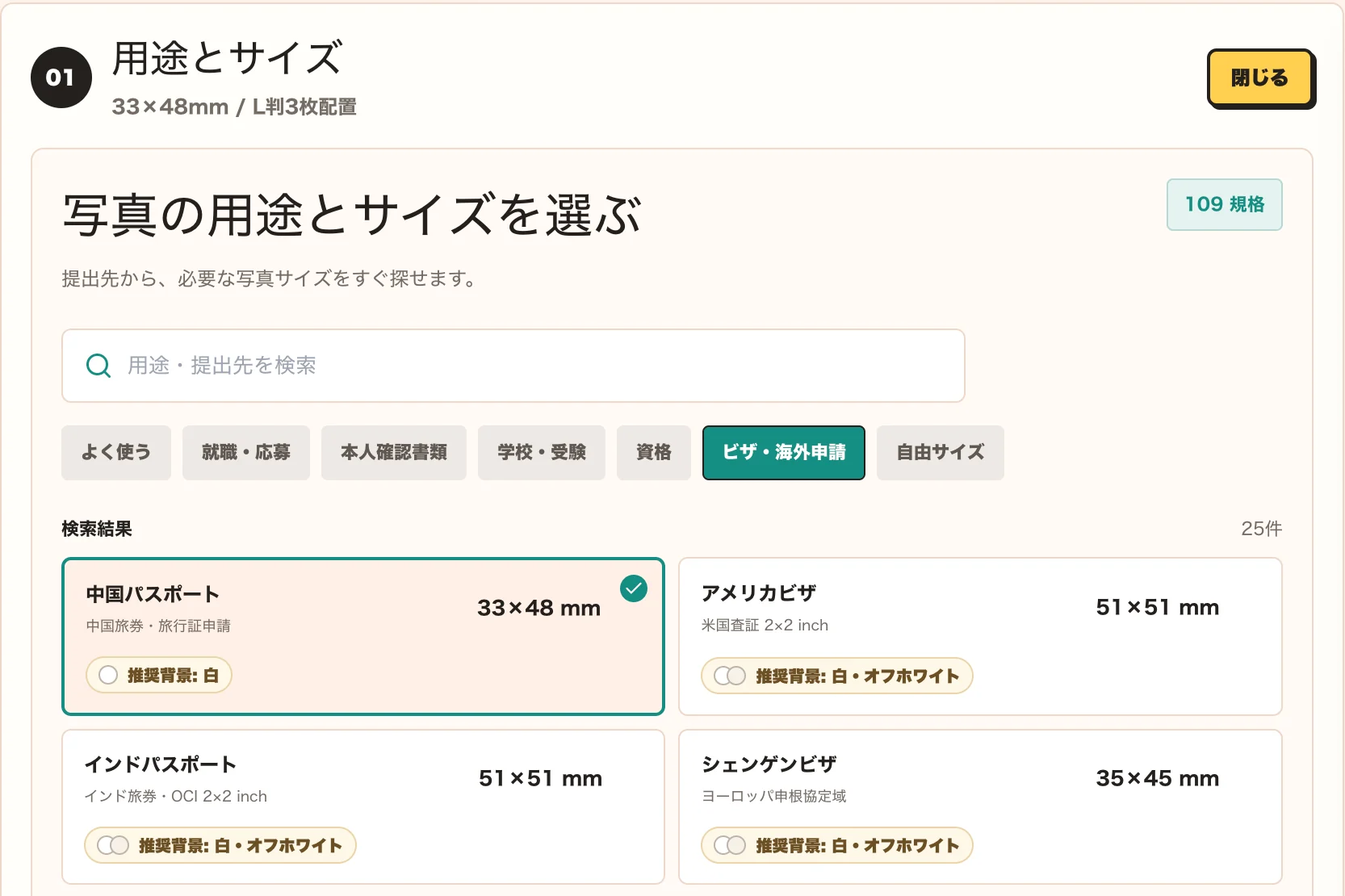
Task: Click the ヨーロッパ申根協定域 subtitle
Action: pyautogui.click(x=774, y=796)
